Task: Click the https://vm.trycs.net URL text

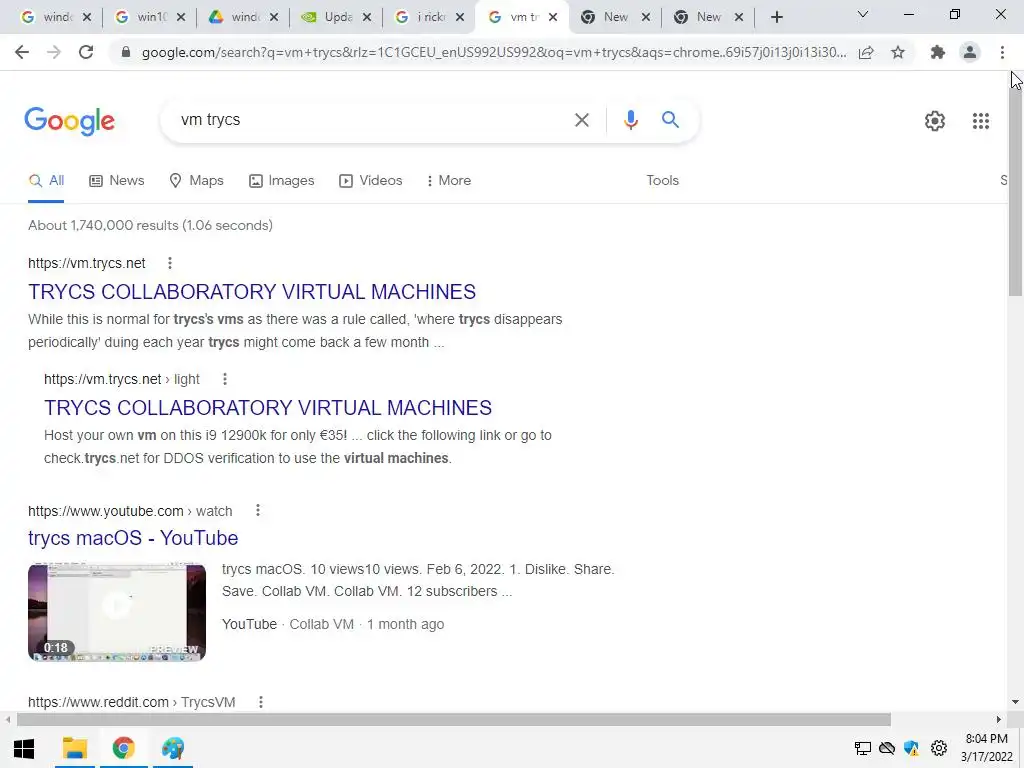Action: point(87,263)
